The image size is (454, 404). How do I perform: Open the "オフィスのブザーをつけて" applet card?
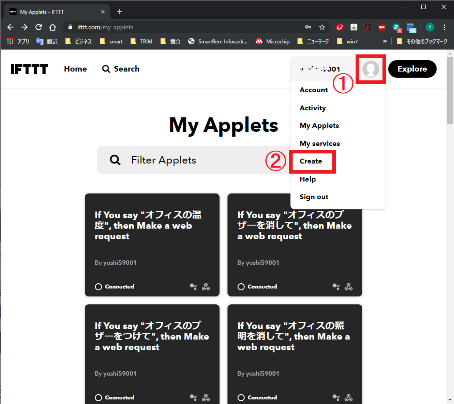coord(152,354)
